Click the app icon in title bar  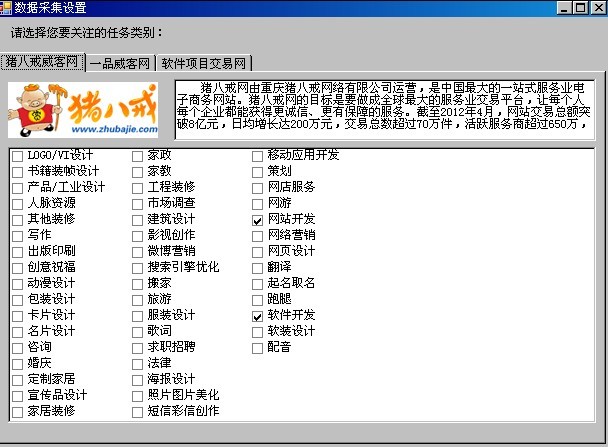6,7
